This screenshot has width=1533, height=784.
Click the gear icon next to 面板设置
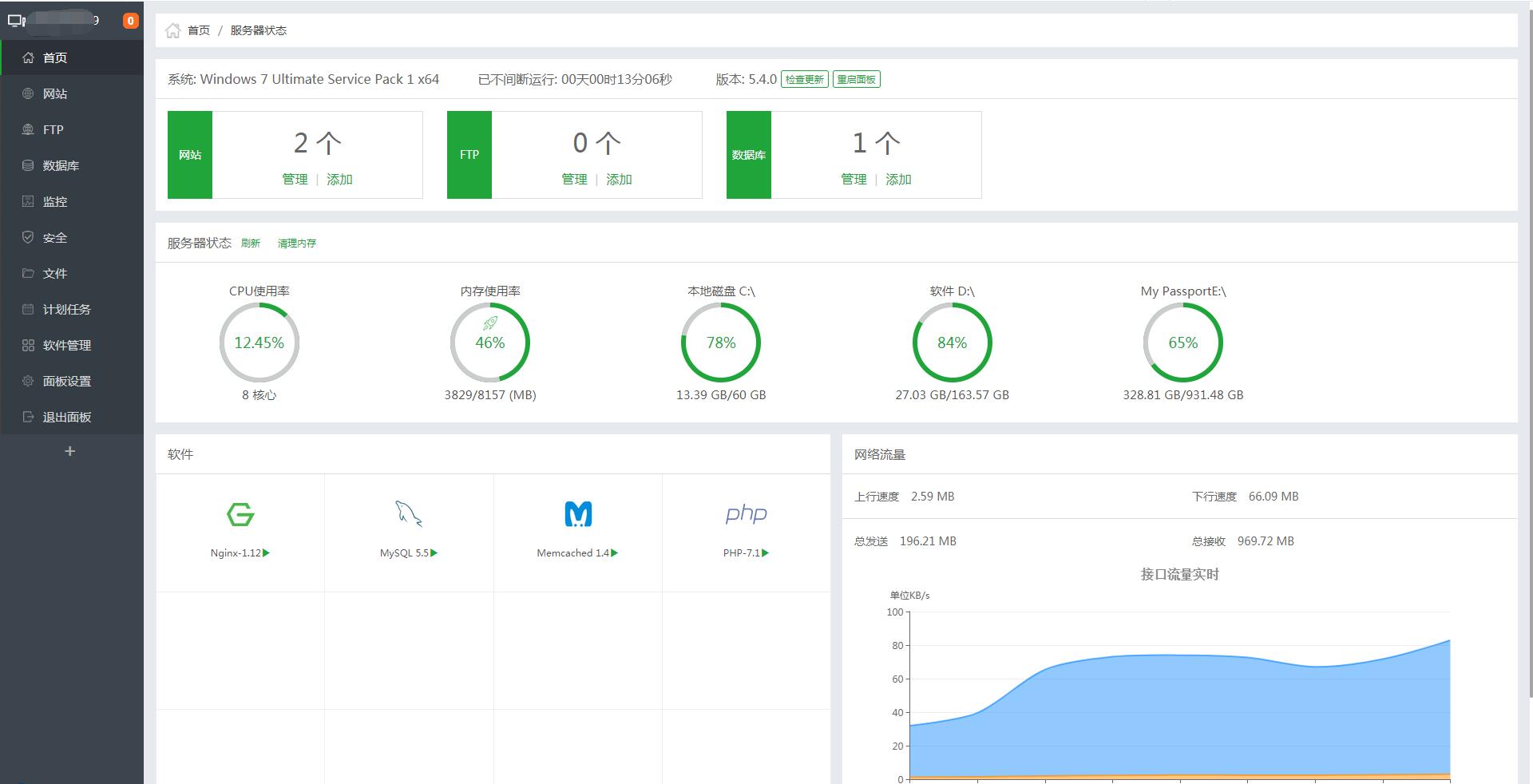[28, 381]
